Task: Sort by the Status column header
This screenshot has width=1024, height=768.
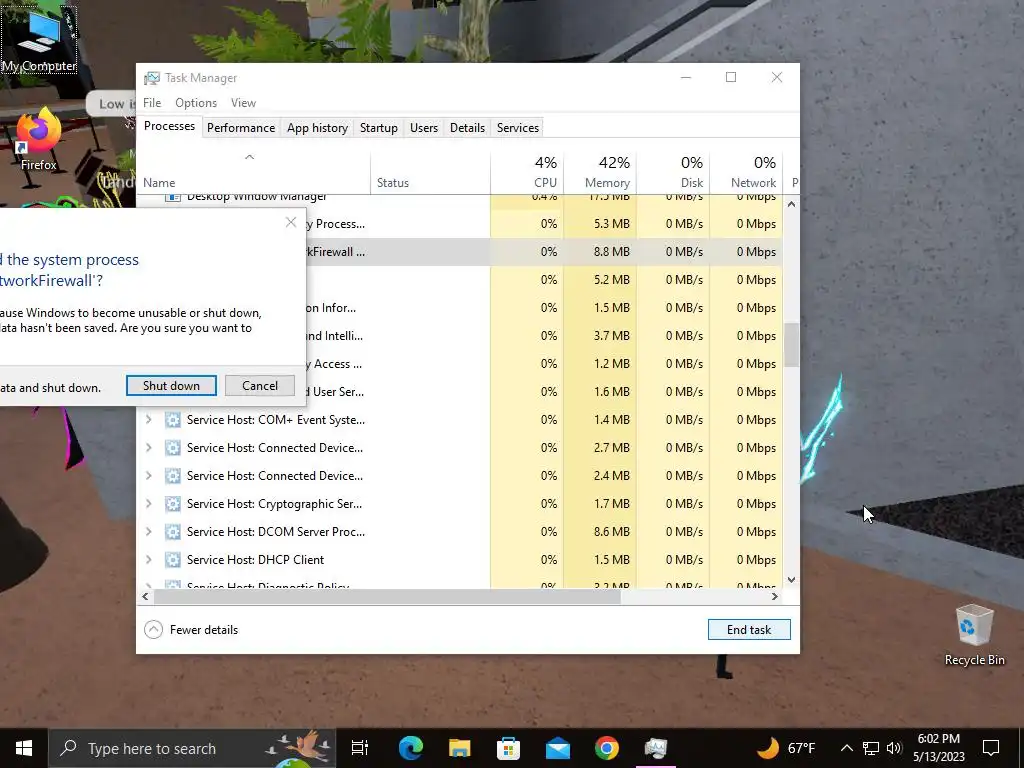Action: point(430,172)
